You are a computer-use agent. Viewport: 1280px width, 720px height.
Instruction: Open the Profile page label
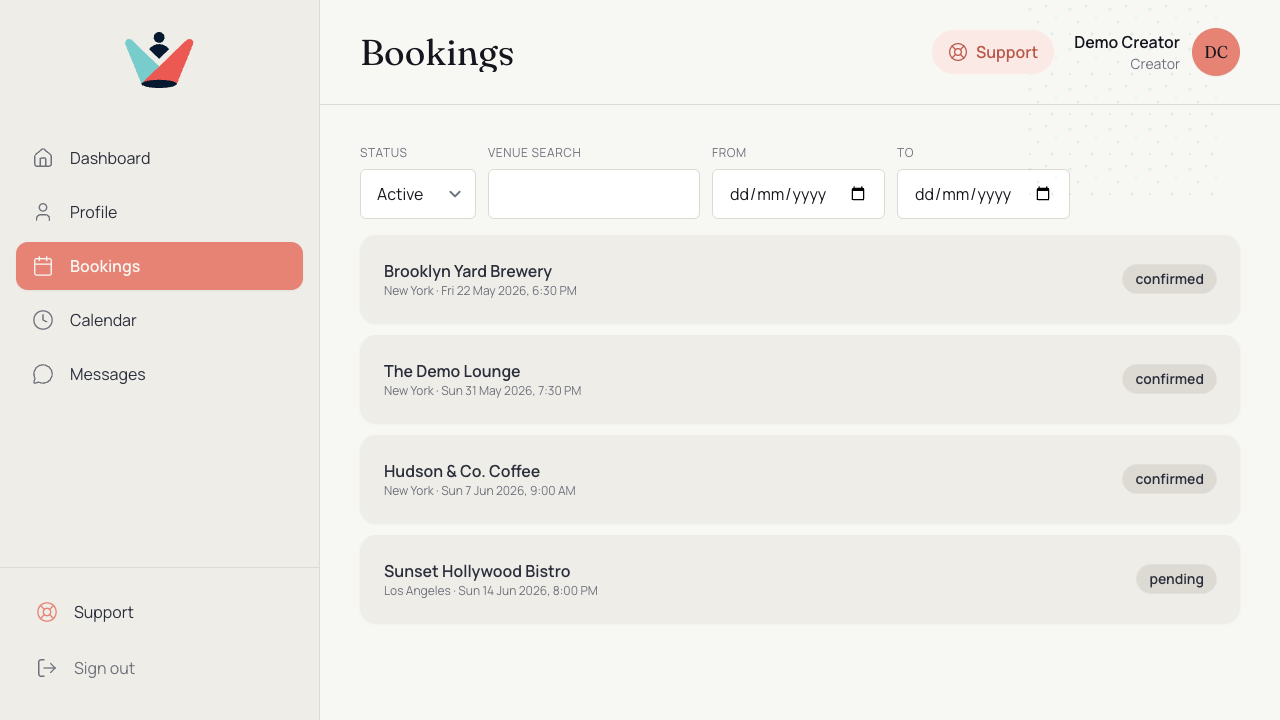click(x=93, y=212)
